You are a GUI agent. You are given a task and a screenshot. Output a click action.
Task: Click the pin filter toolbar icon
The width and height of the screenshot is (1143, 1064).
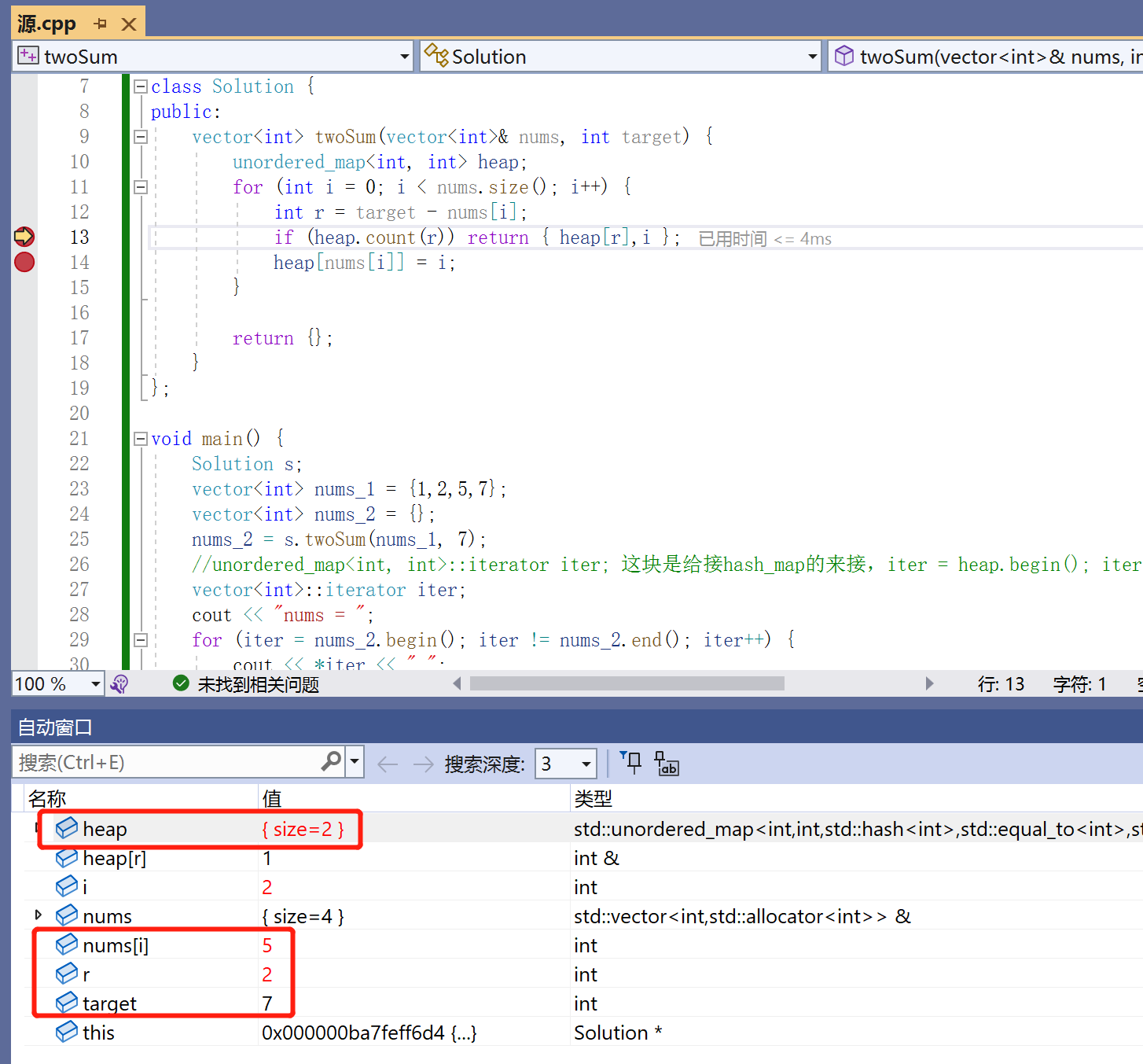(630, 762)
